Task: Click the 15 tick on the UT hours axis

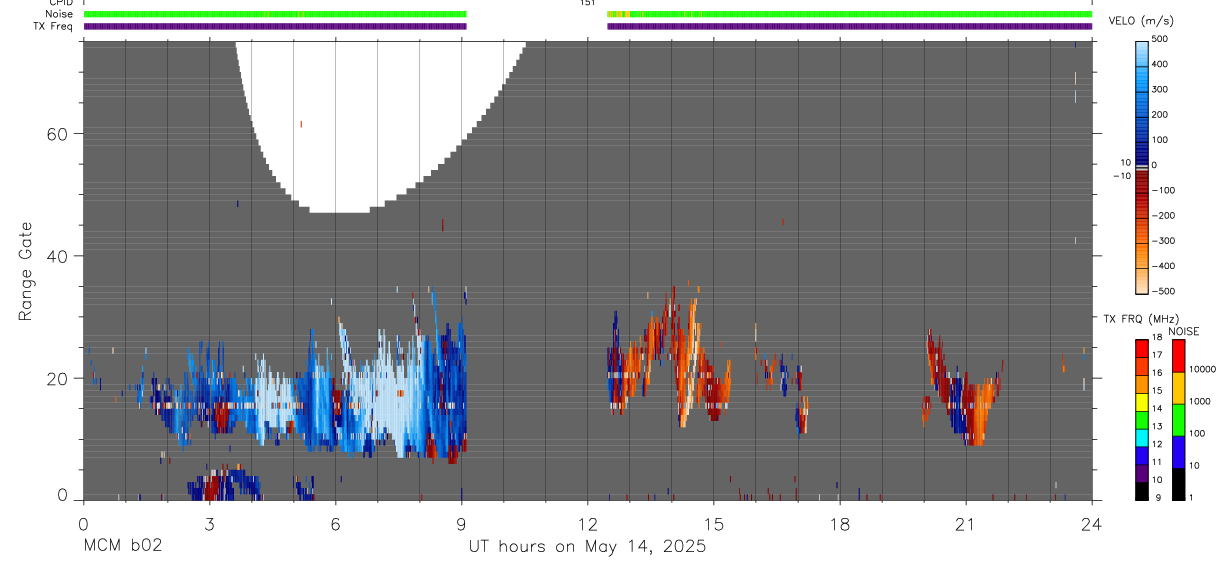Action: click(x=714, y=524)
